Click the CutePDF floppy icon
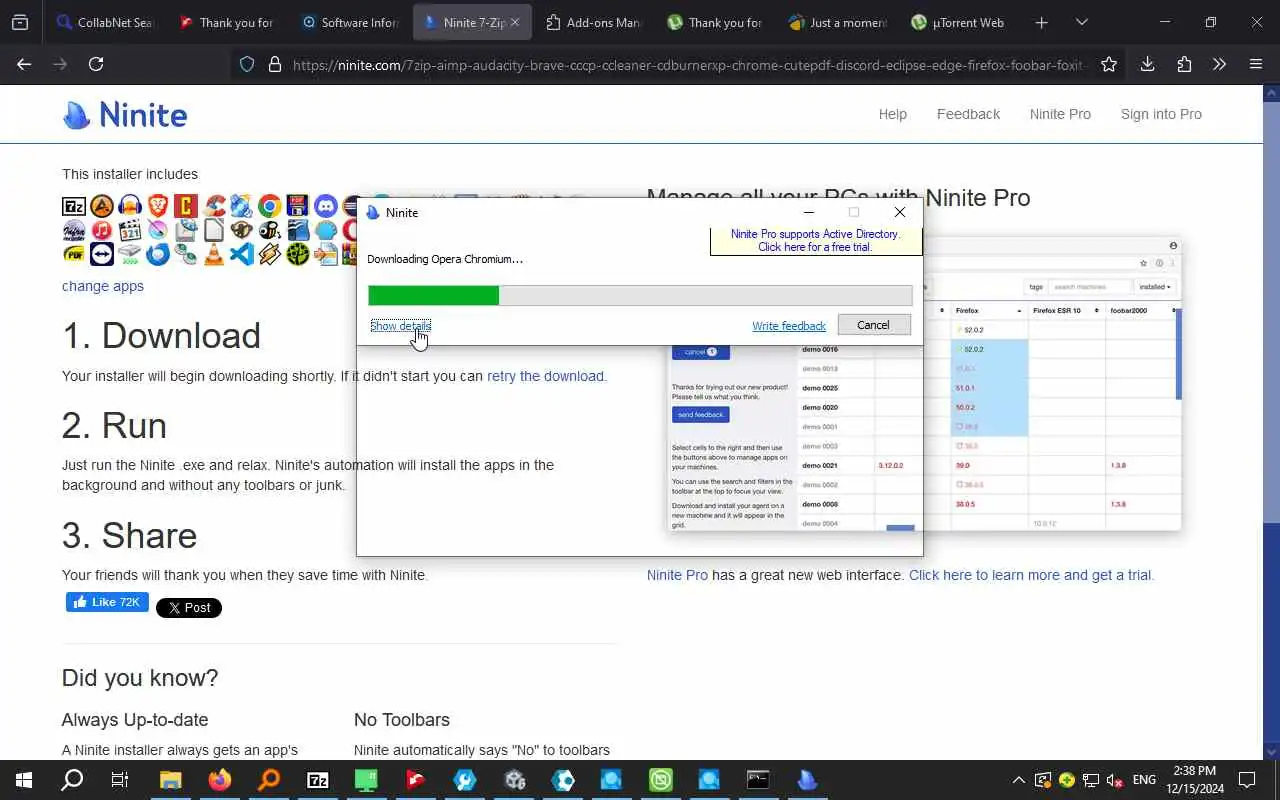Screen dimensions: 1280x800 (x=297, y=207)
